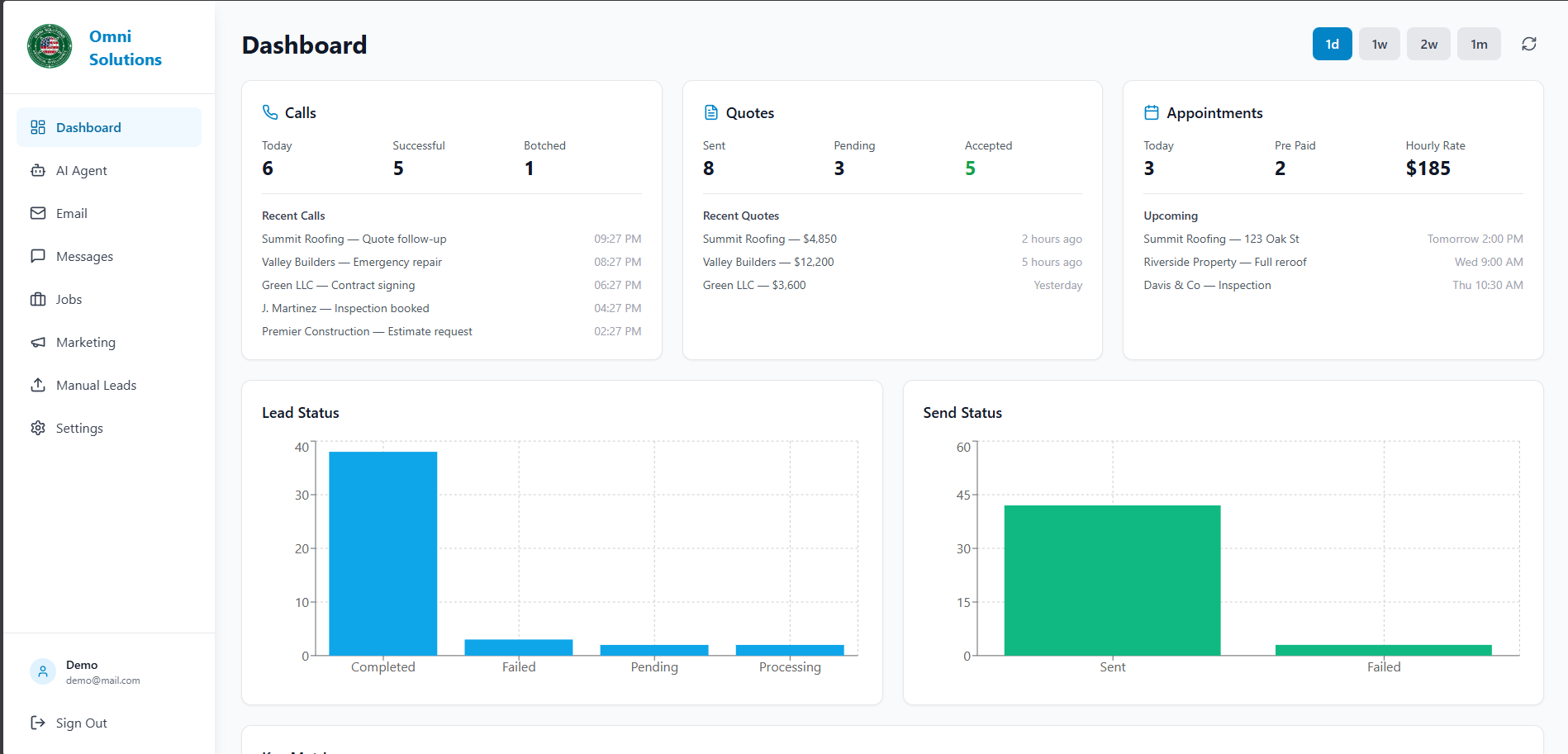Click the calendar icon on Appointments card

click(x=1149, y=111)
